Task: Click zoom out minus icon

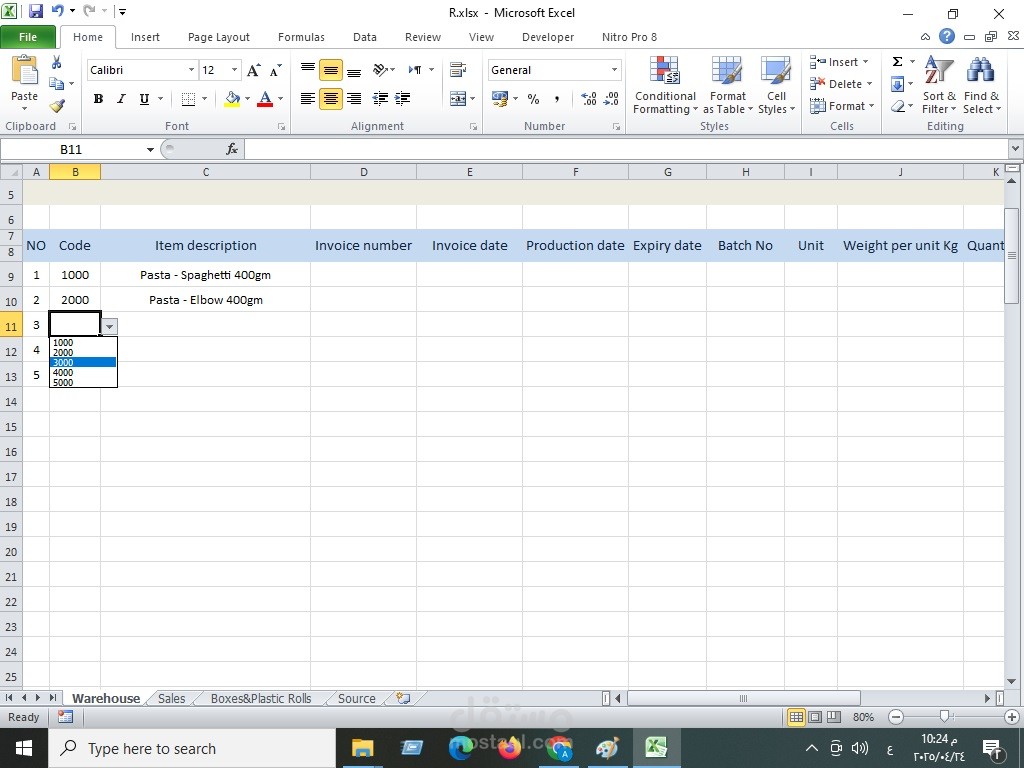Action: pyautogui.click(x=896, y=717)
